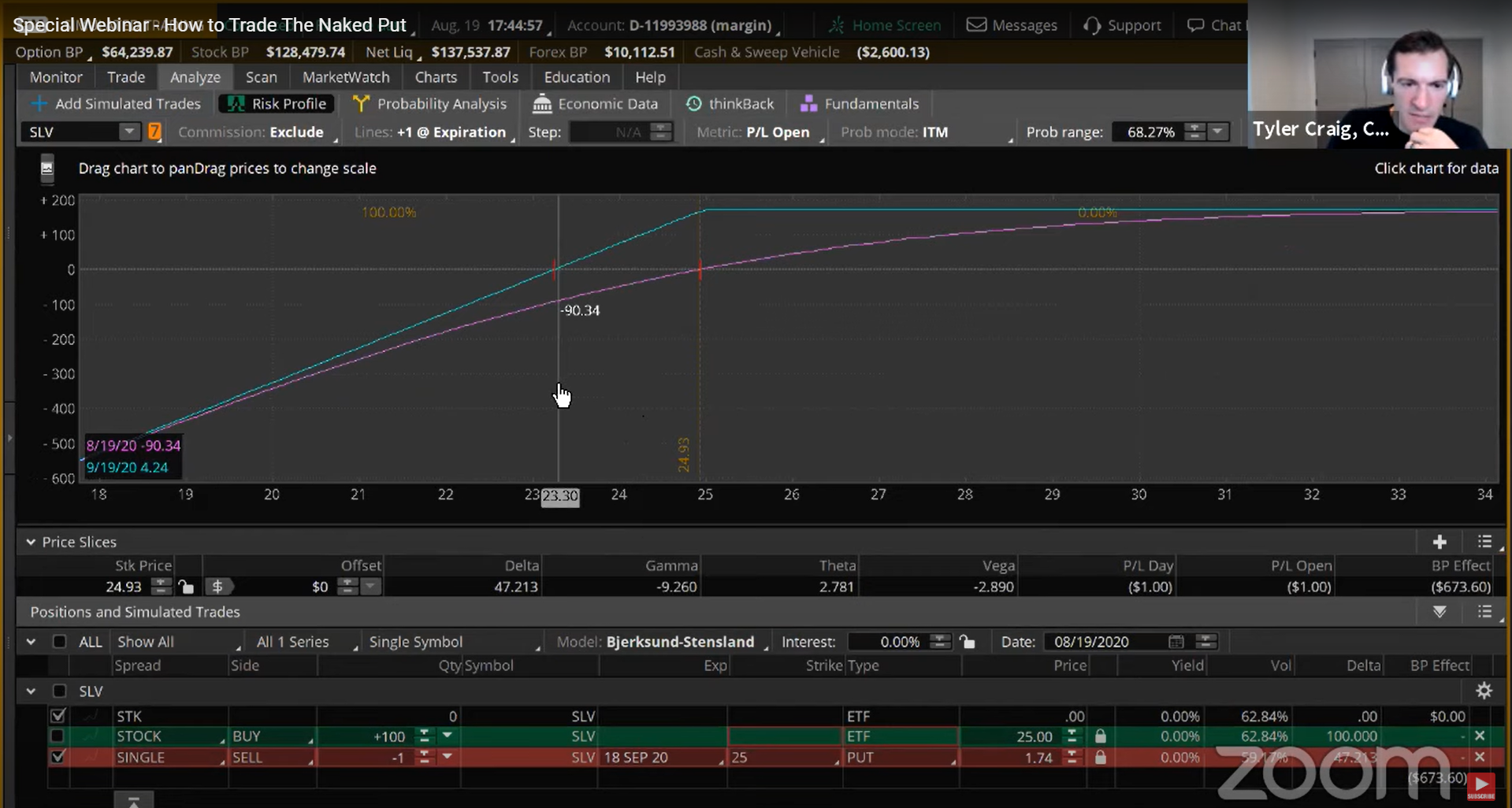Open Probability Analysis
Viewport: 1512px width, 808px height.
pos(430,103)
